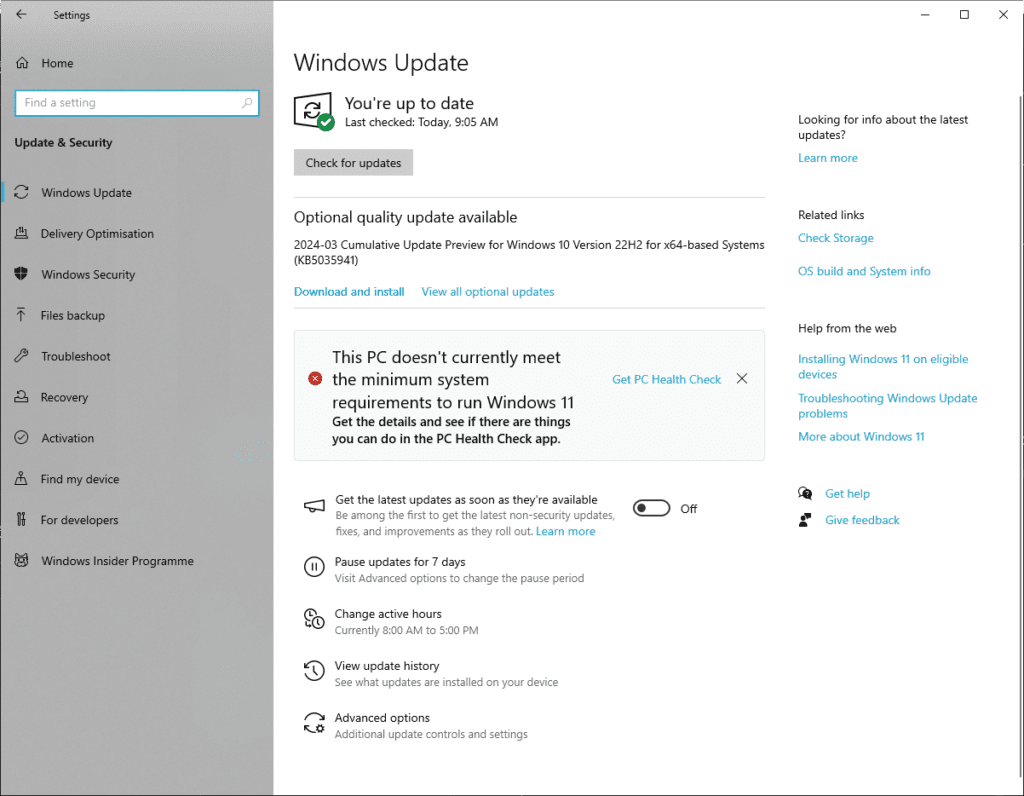Click the Check for updates button
Image resolution: width=1024 pixels, height=796 pixels.
pos(353,163)
